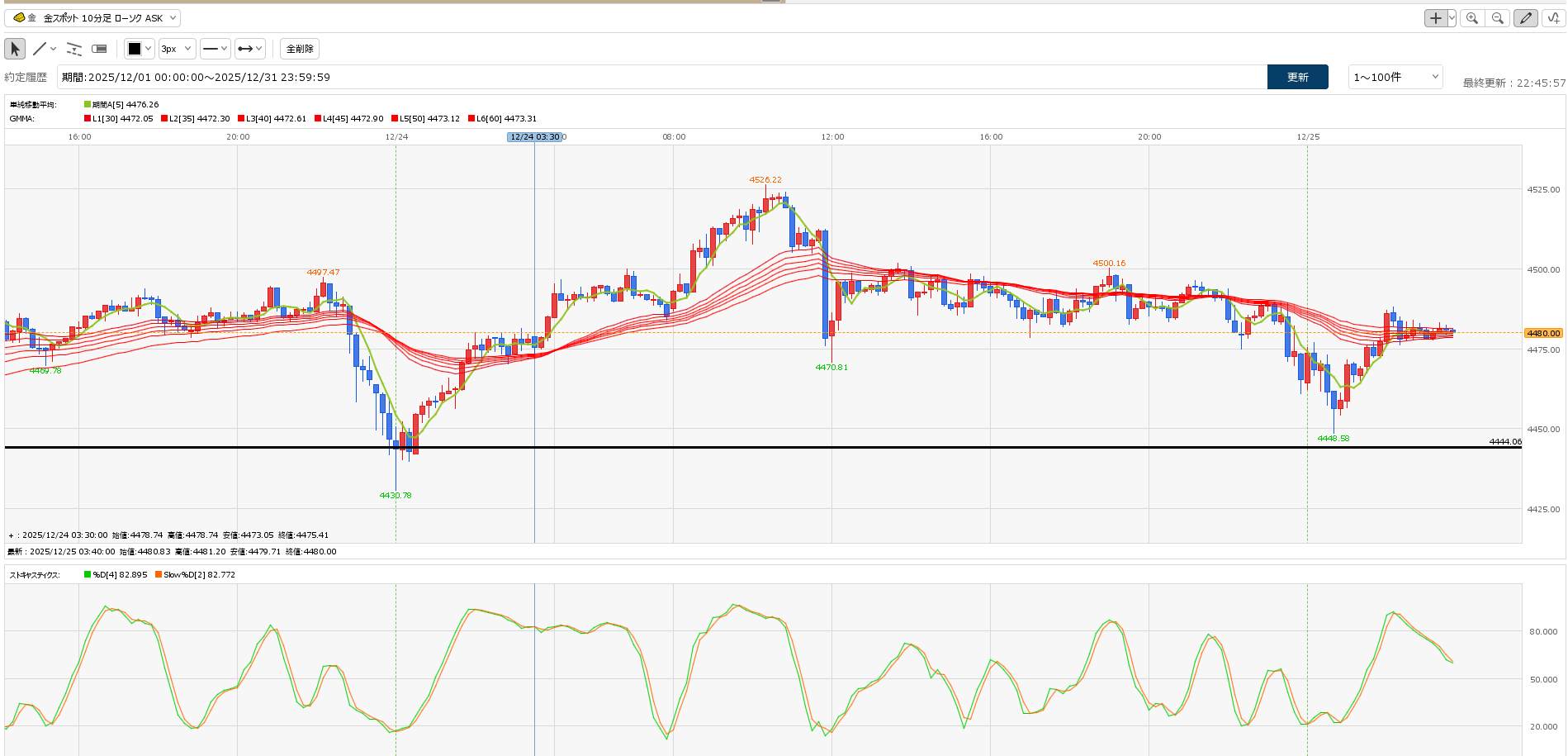Choose the trend line drawing tool
This screenshot has width=1568, height=756.
[x=40, y=49]
